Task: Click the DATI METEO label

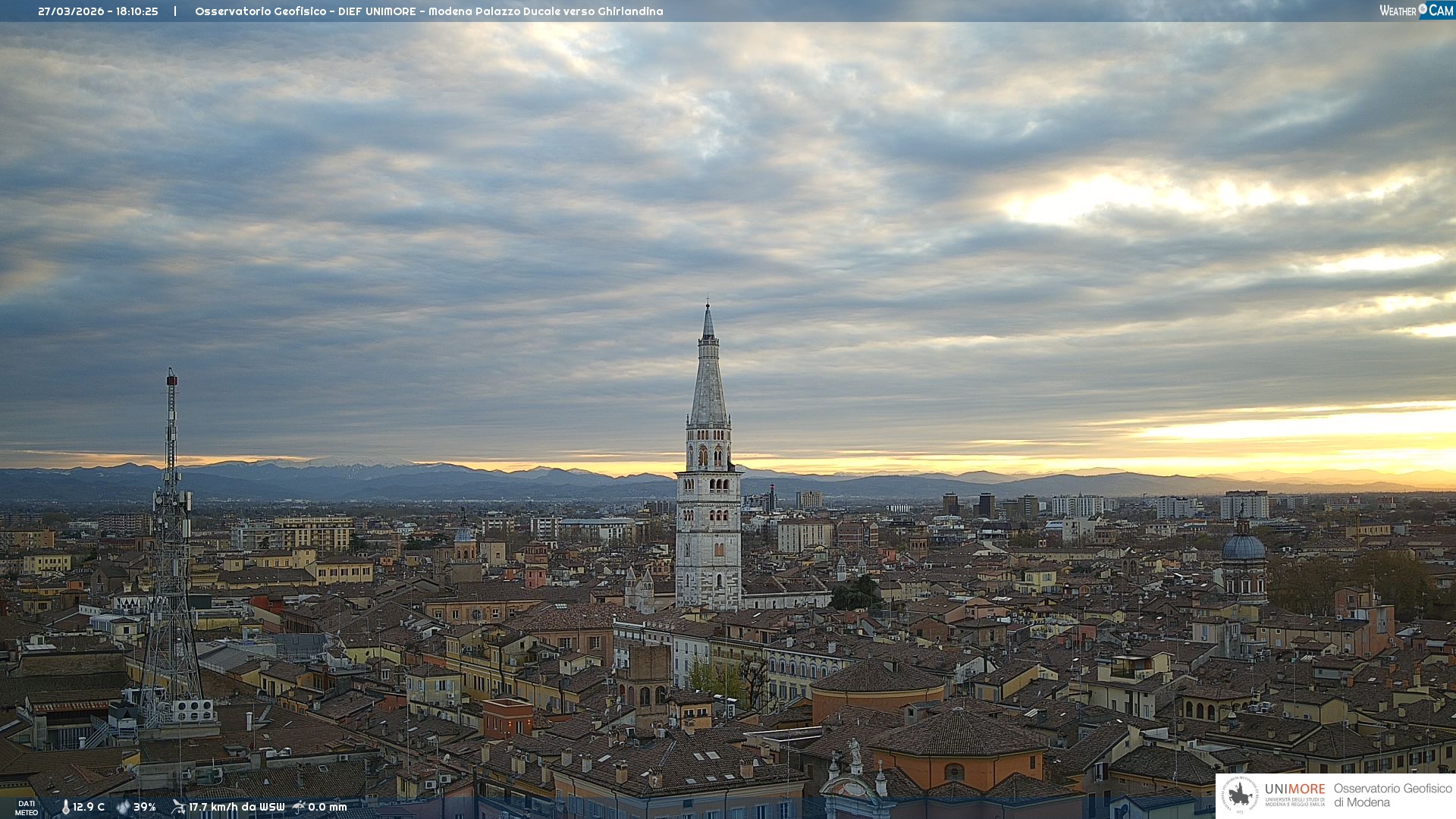Action: pos(27,808)
